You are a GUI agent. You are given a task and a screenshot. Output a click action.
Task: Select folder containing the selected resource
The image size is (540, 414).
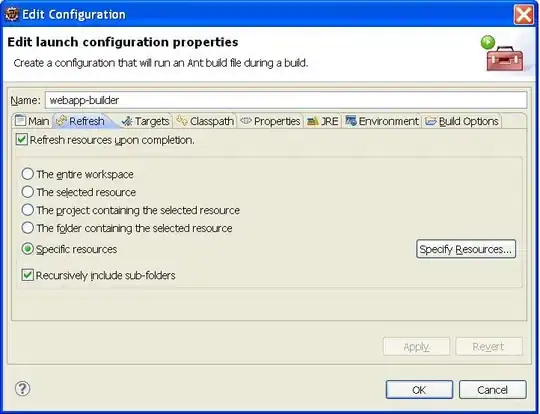click(28, 228)
